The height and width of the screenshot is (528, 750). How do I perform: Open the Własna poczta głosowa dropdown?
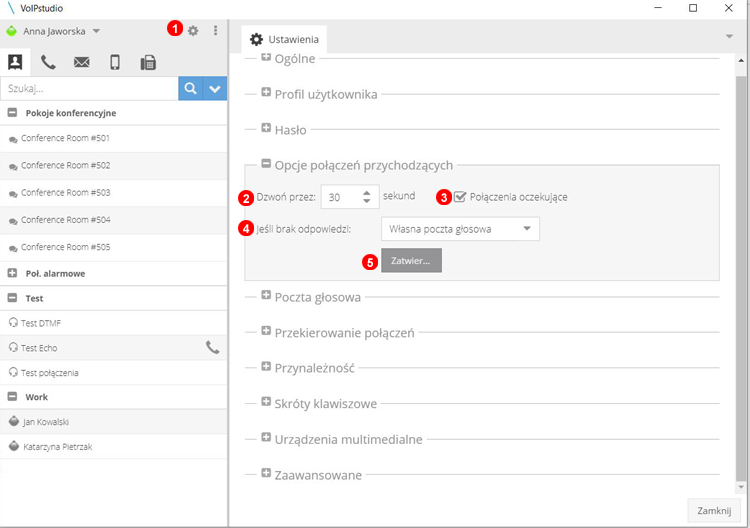click(460, 229)
